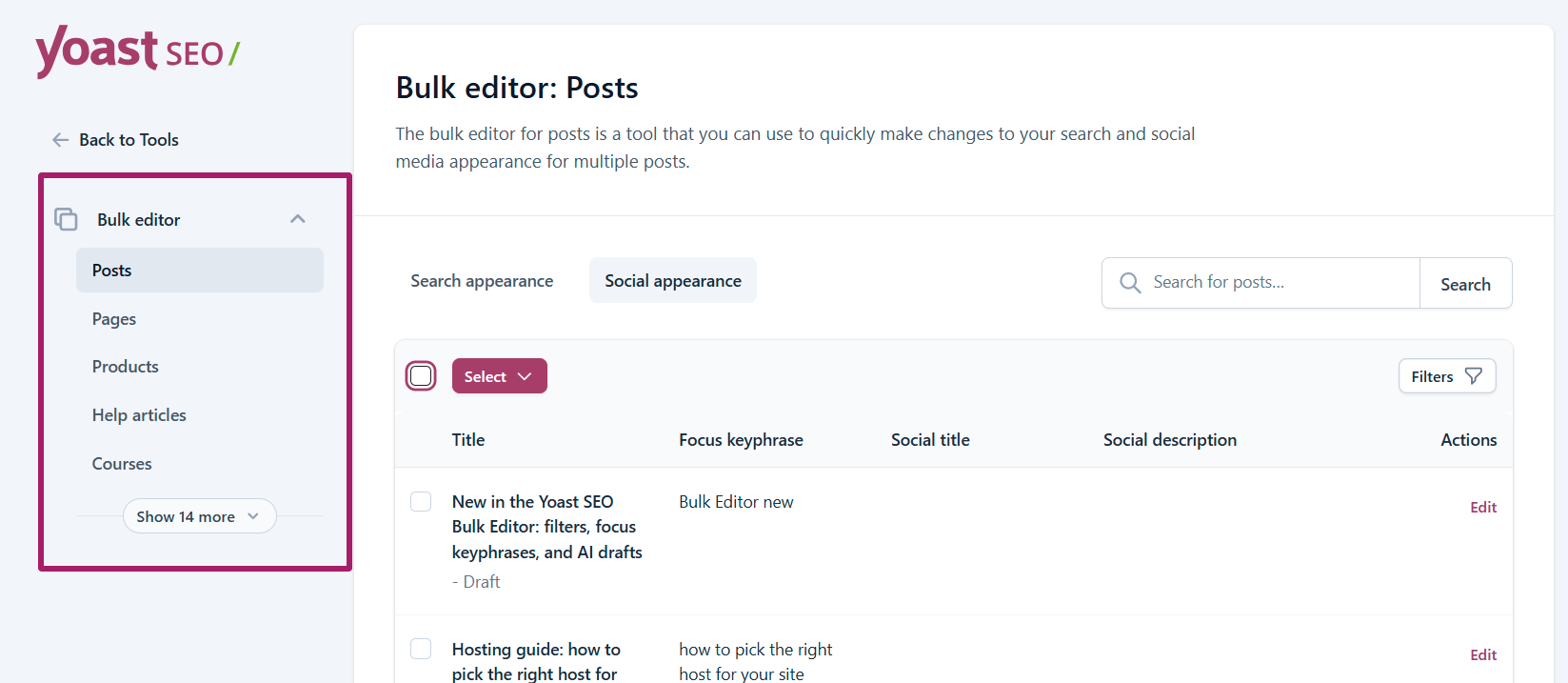Click the 'Hosting guide: how to' post title
This screenshot has width=1568, height=683.
536,662
